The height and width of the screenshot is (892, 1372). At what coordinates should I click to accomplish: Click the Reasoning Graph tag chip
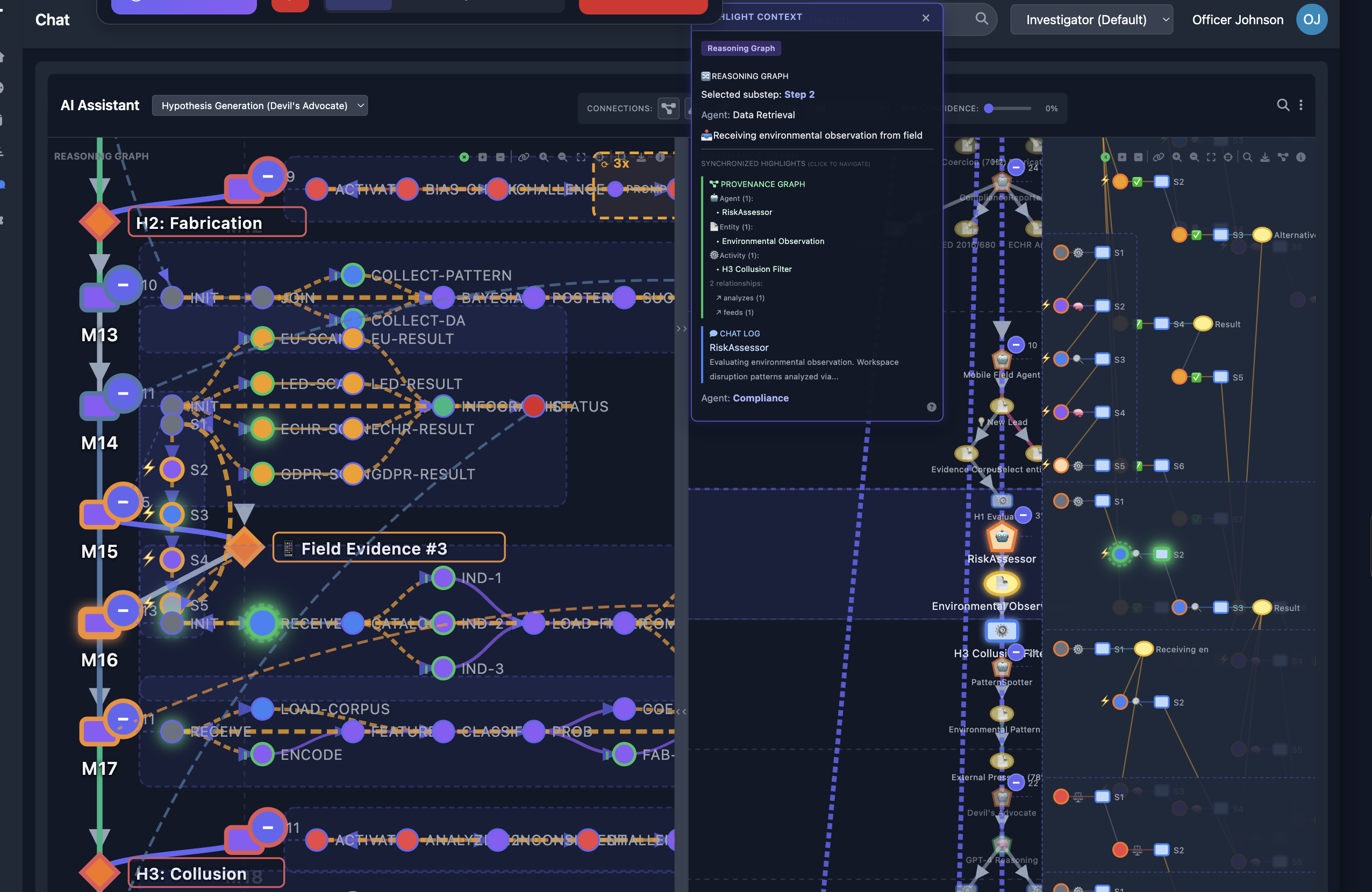point(741,48)
